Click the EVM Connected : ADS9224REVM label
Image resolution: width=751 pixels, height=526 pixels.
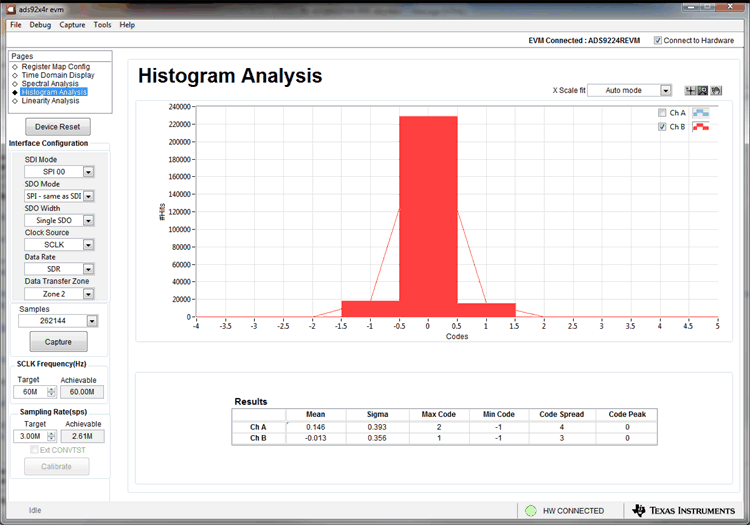click(584, 41)
